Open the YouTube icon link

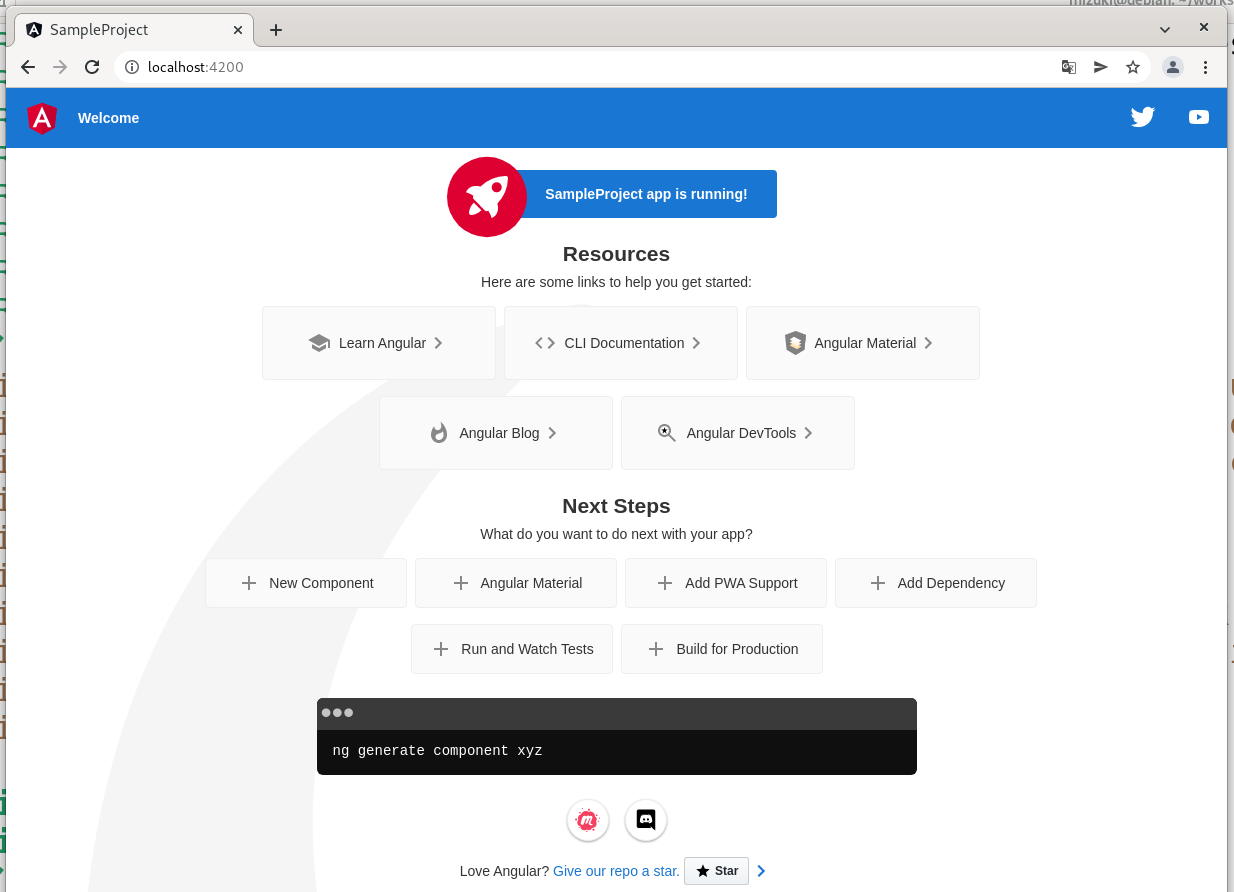[1199, 117]
